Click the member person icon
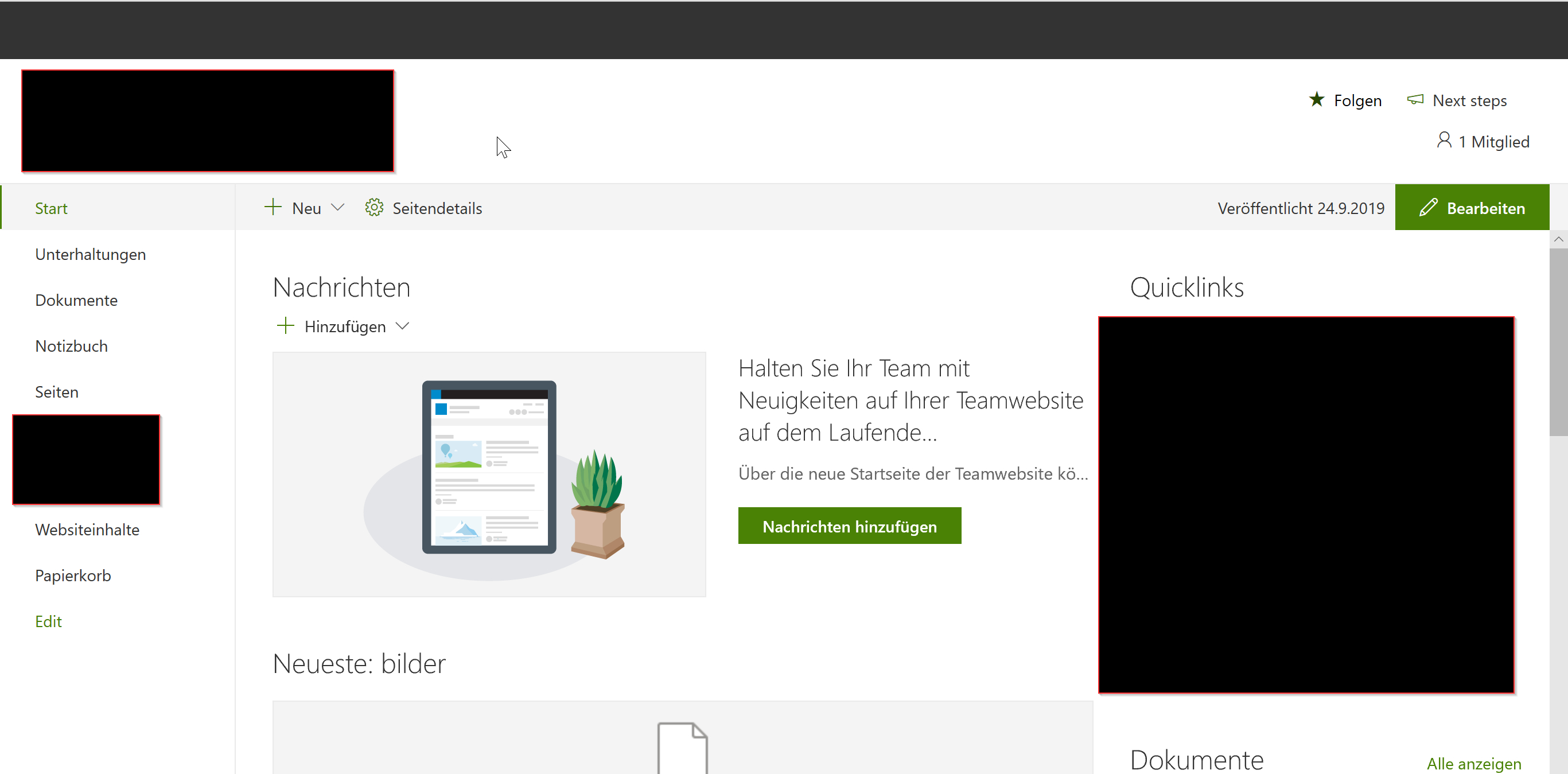 pyautogui.click(x=1444, y=141)
